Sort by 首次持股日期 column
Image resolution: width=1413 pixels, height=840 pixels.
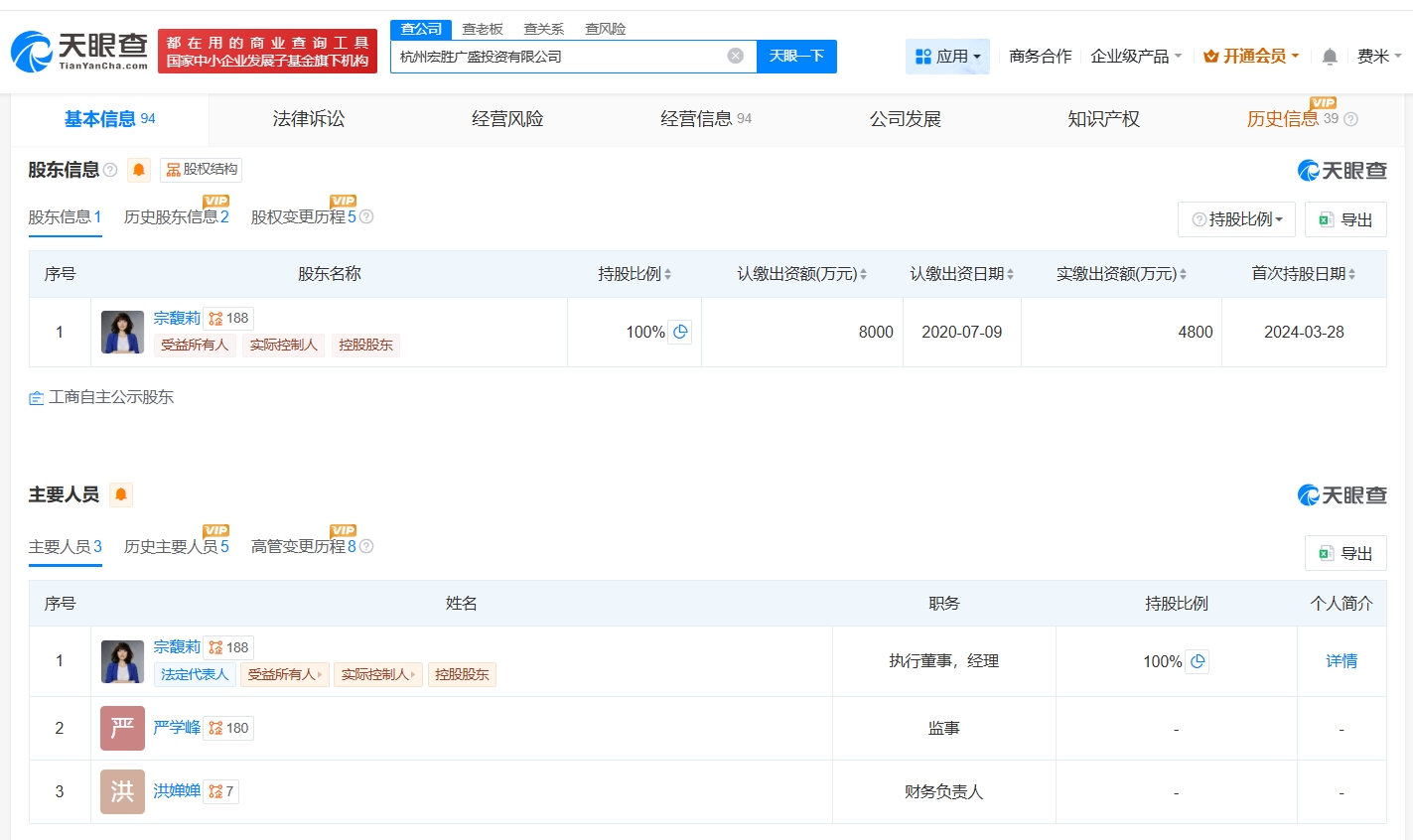[x=1304, y=274]
